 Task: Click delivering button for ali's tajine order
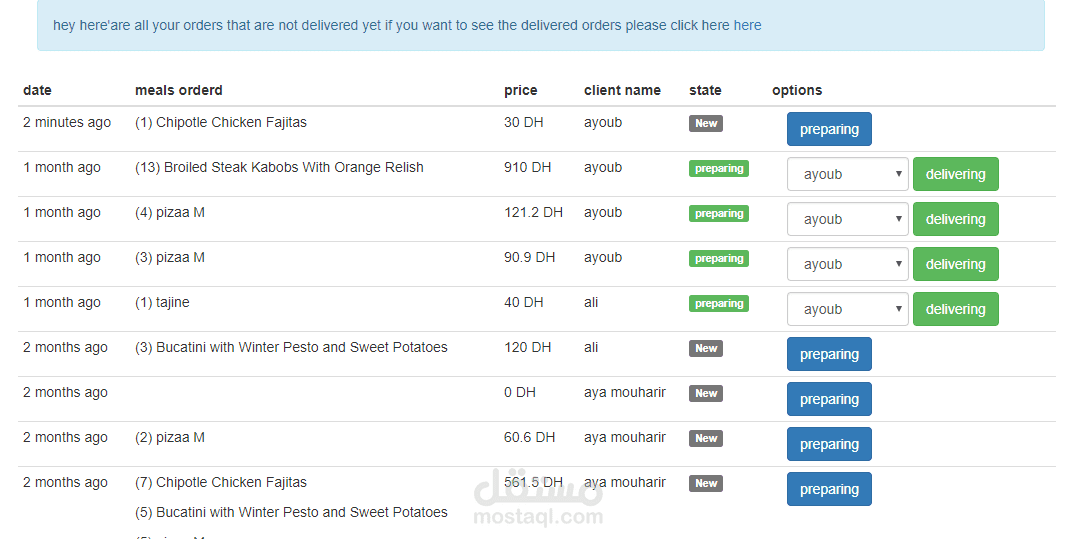point(955,309)
